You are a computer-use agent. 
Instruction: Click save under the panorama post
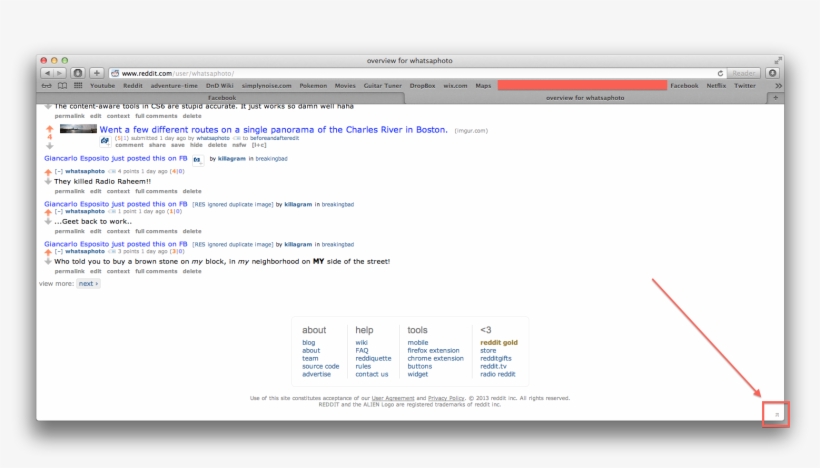[178, 145]
